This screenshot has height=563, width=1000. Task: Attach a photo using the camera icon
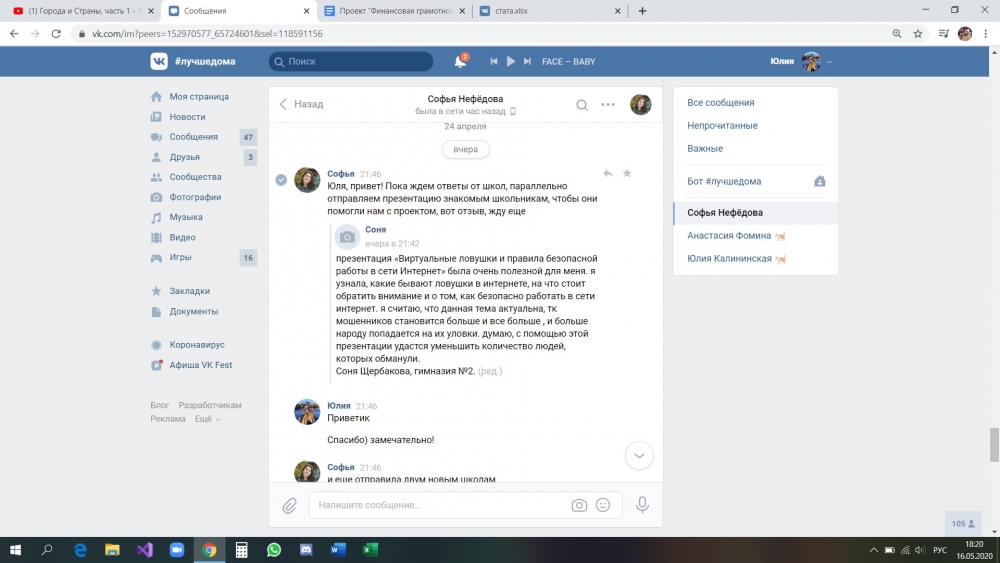tap(579, 505)
